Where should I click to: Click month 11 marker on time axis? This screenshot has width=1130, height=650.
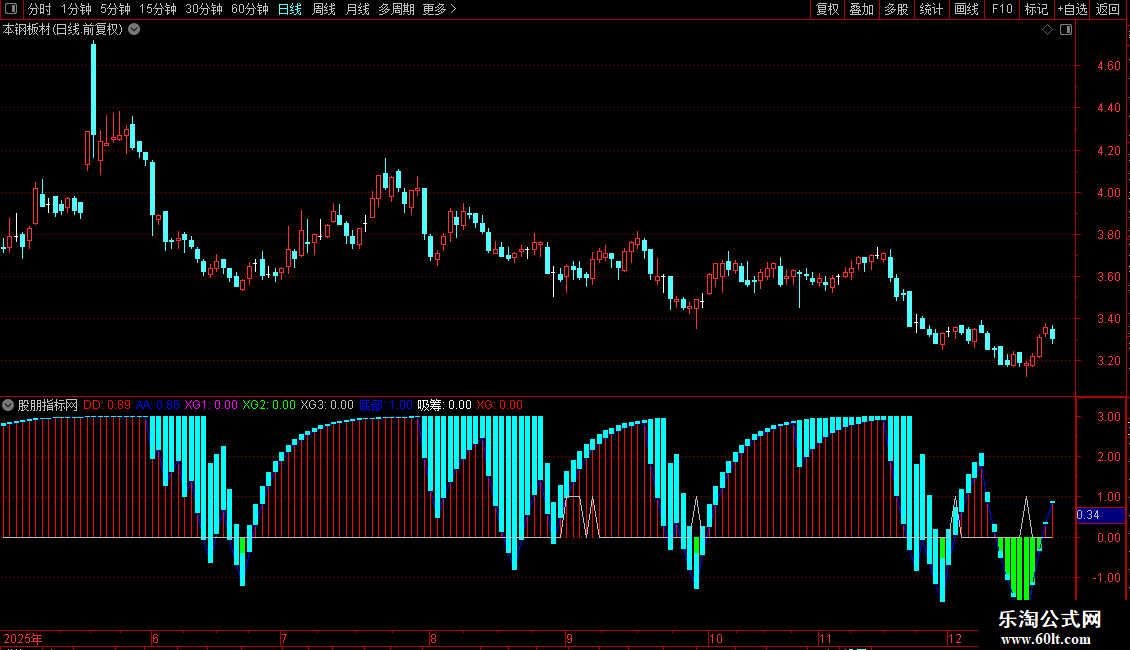tap(825, 638)
